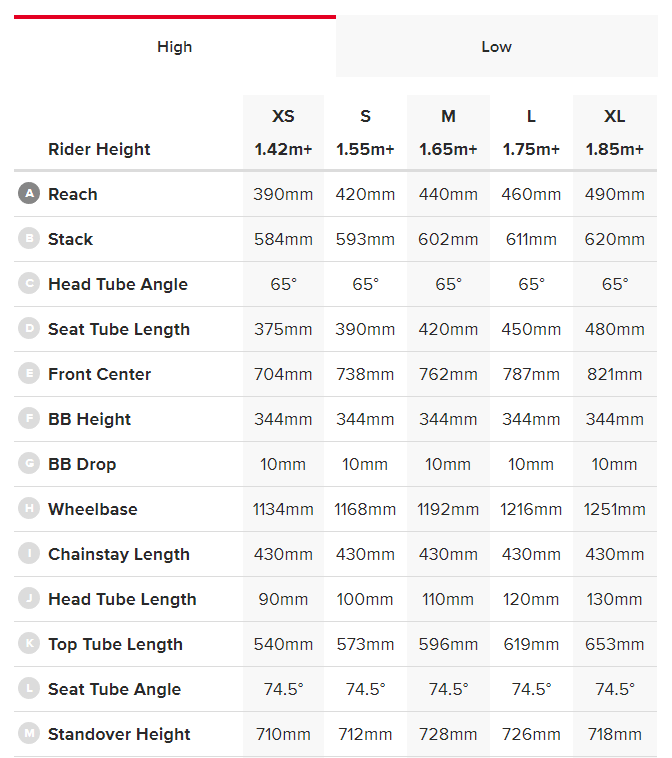Select the High geometry tab
Viewport: 672px width, 758px height.
click(174, 47)
